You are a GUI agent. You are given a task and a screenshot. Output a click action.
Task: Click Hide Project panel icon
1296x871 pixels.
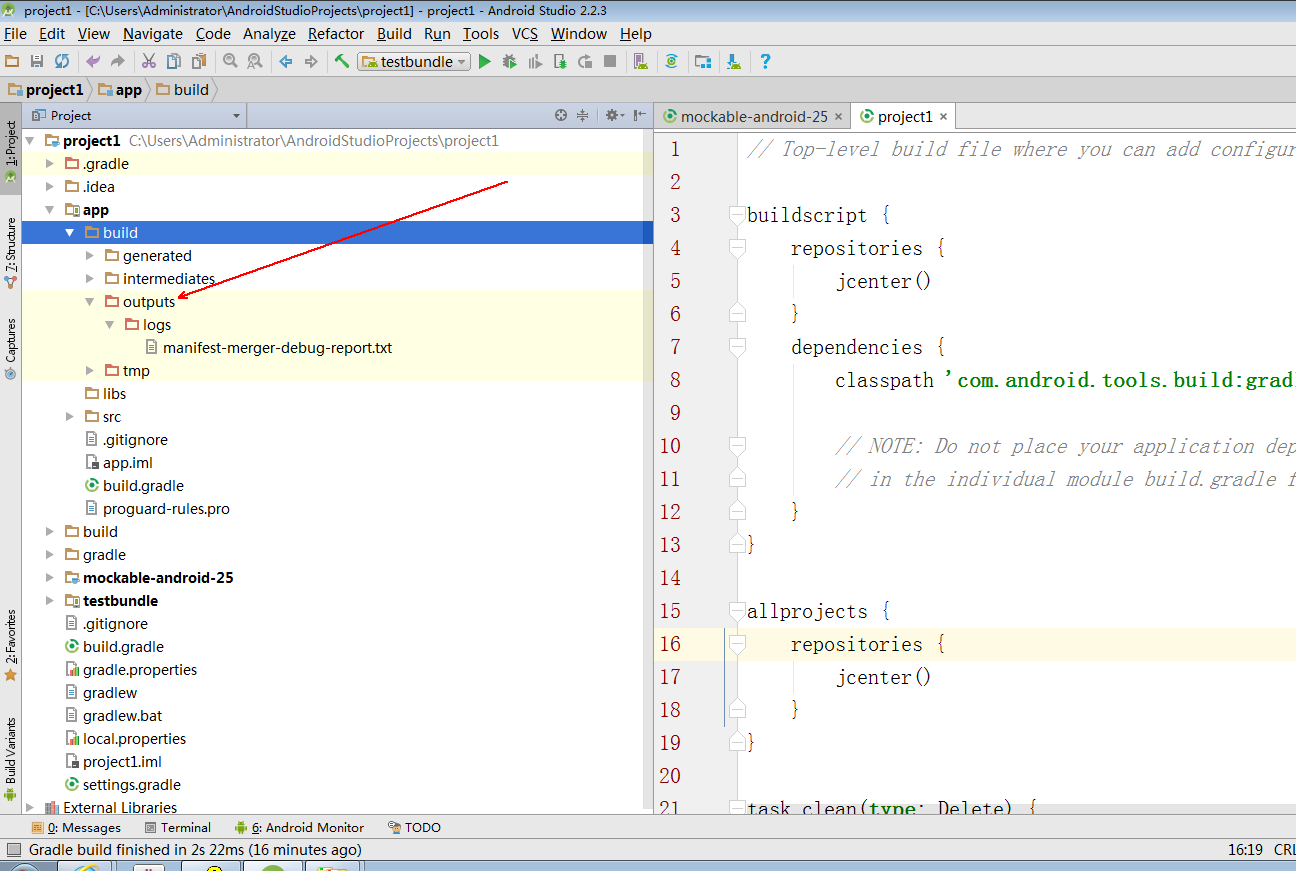coord(640,115)
